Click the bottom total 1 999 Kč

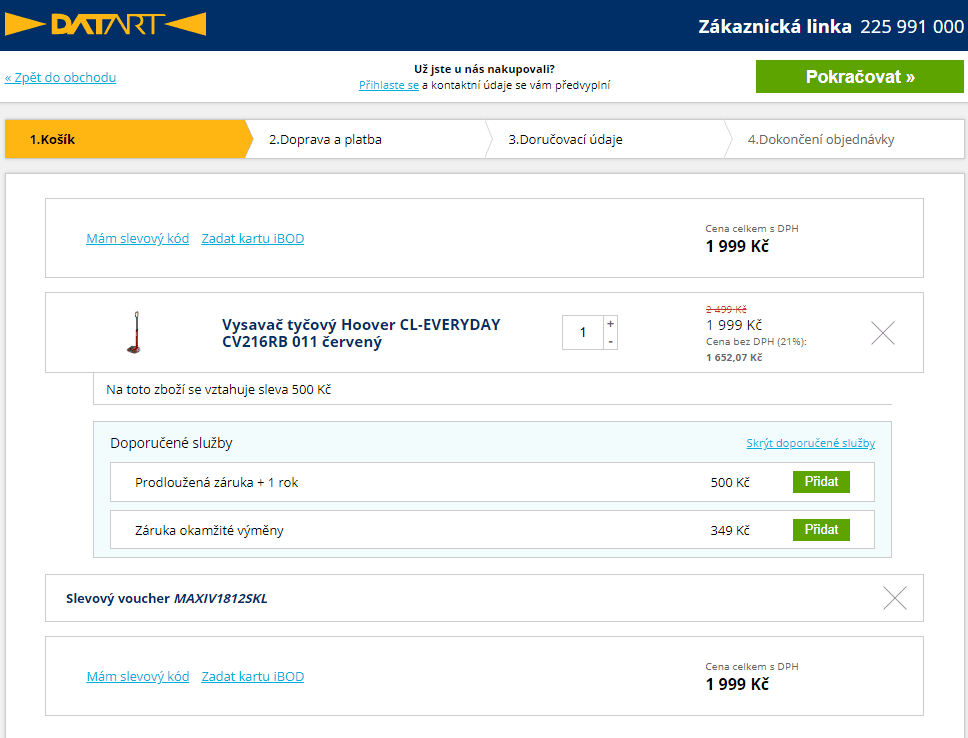[737, 684]
